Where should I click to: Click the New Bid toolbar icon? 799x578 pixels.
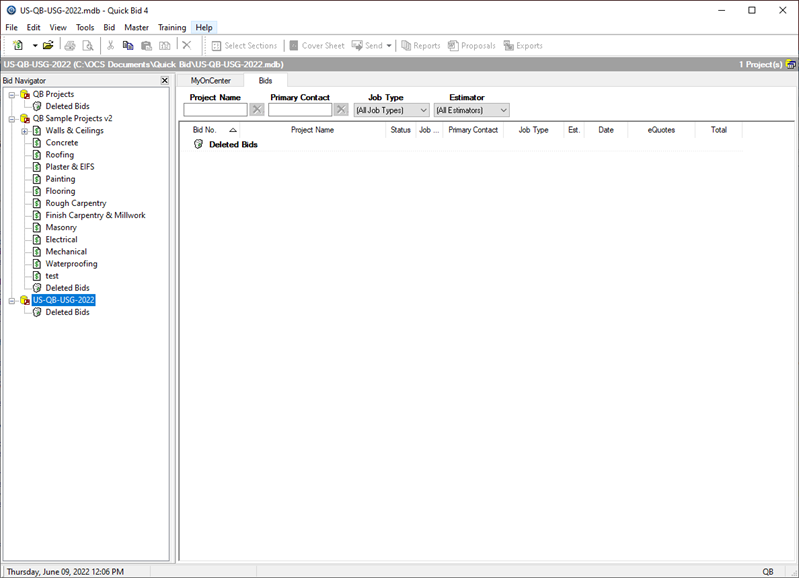[18, 45]
